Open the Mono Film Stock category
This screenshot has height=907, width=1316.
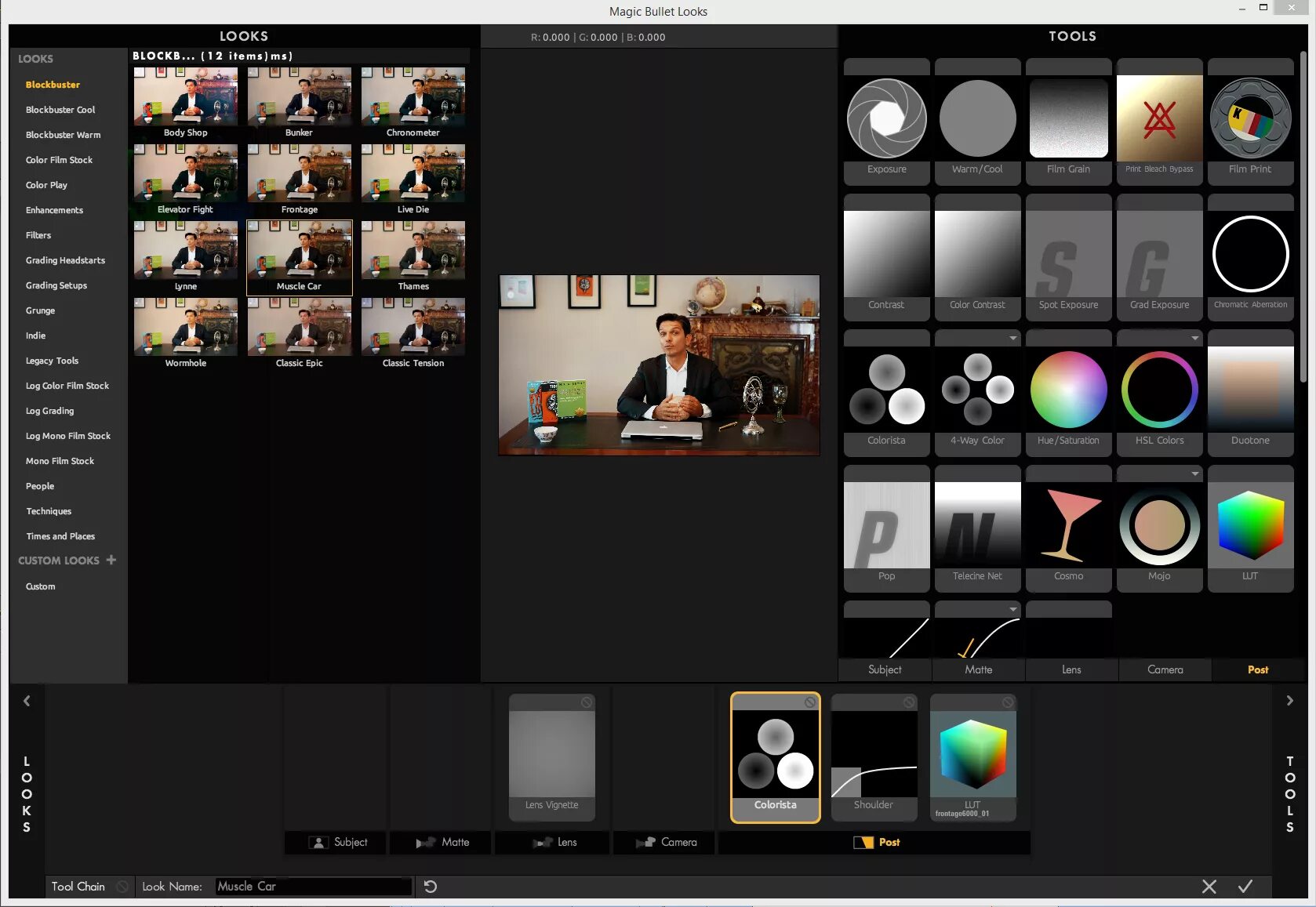pos(60,461)
